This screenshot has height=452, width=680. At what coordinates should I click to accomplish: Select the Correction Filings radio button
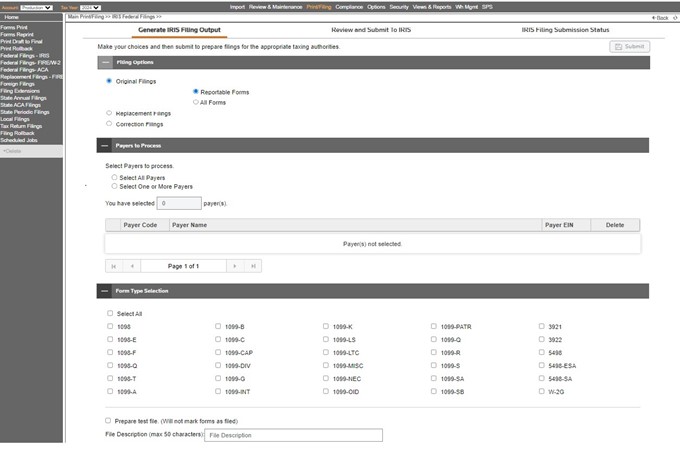coord(109,124)
